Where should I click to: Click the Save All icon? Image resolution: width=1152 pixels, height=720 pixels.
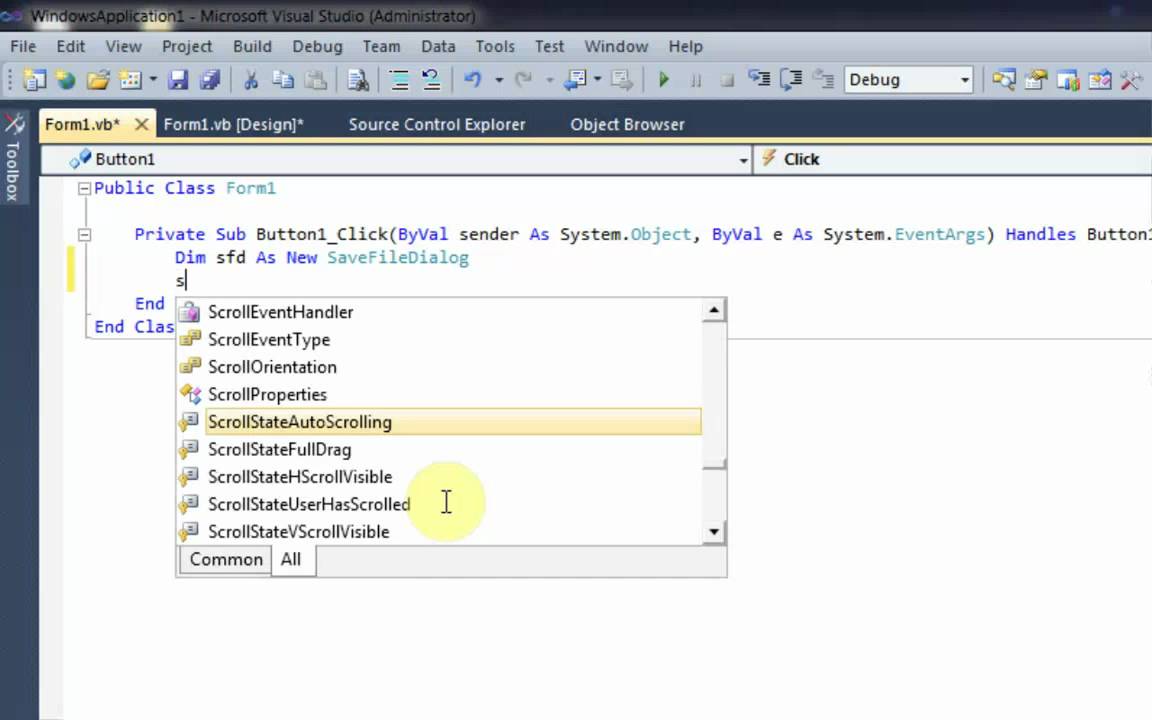(x=210, y=79)
